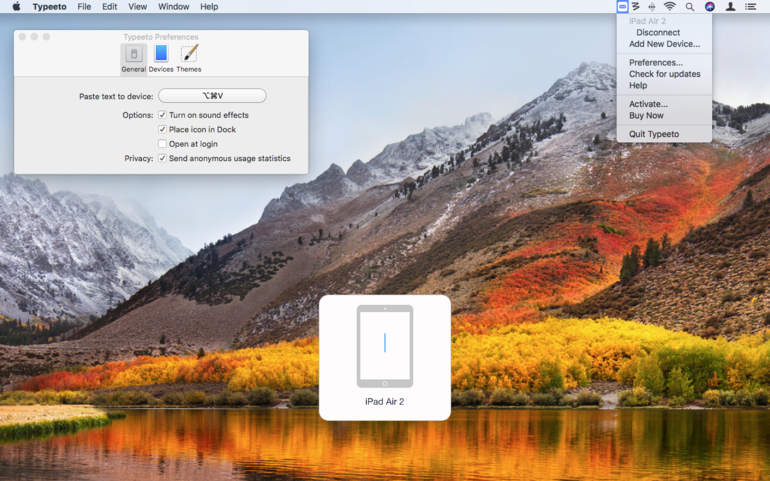Enable Open at login checkbox
The height and width of the screenshot is (481, 770).
[x=162, y=143]
